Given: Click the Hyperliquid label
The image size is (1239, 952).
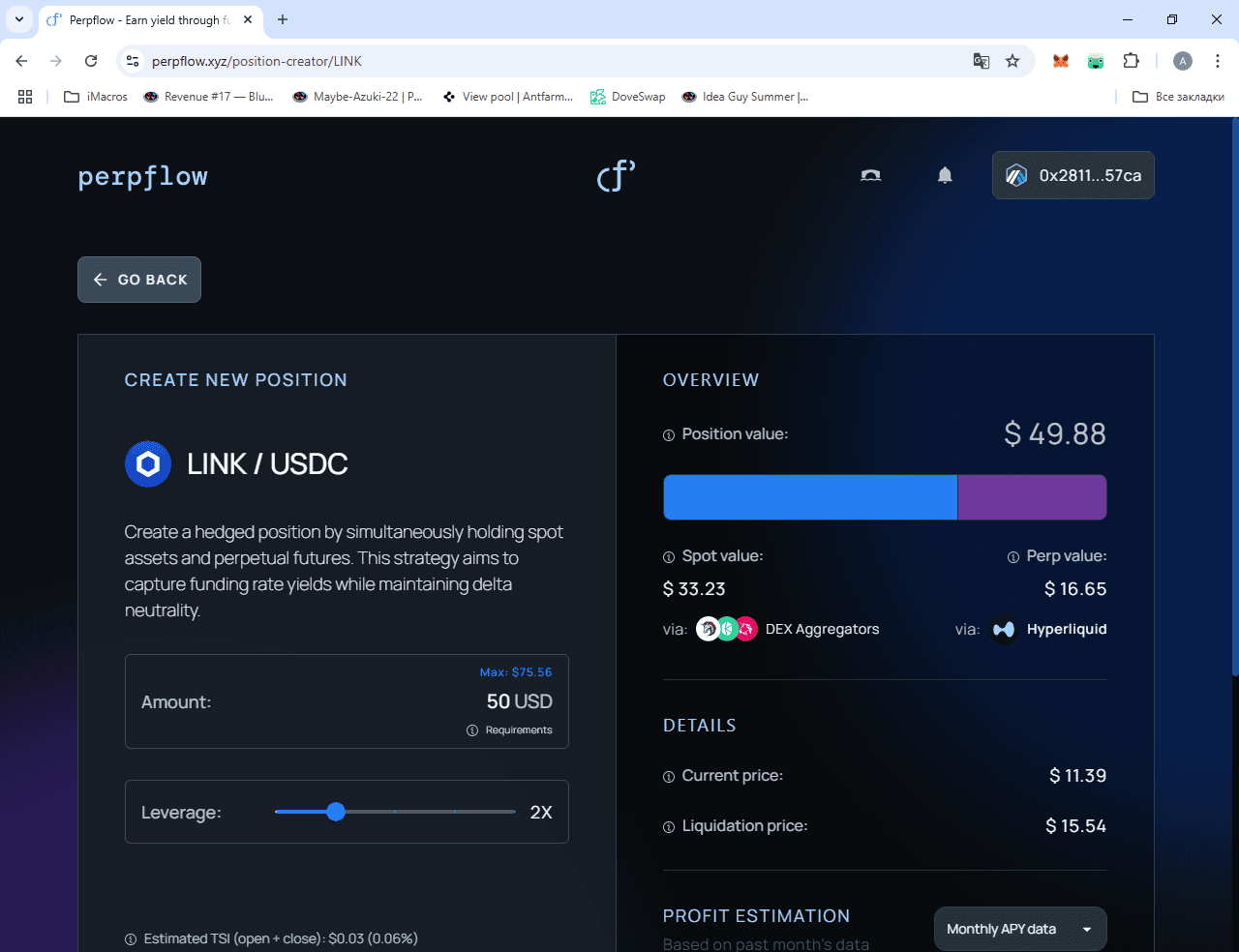Looking at the screenshot, I should pos(1067,629).
